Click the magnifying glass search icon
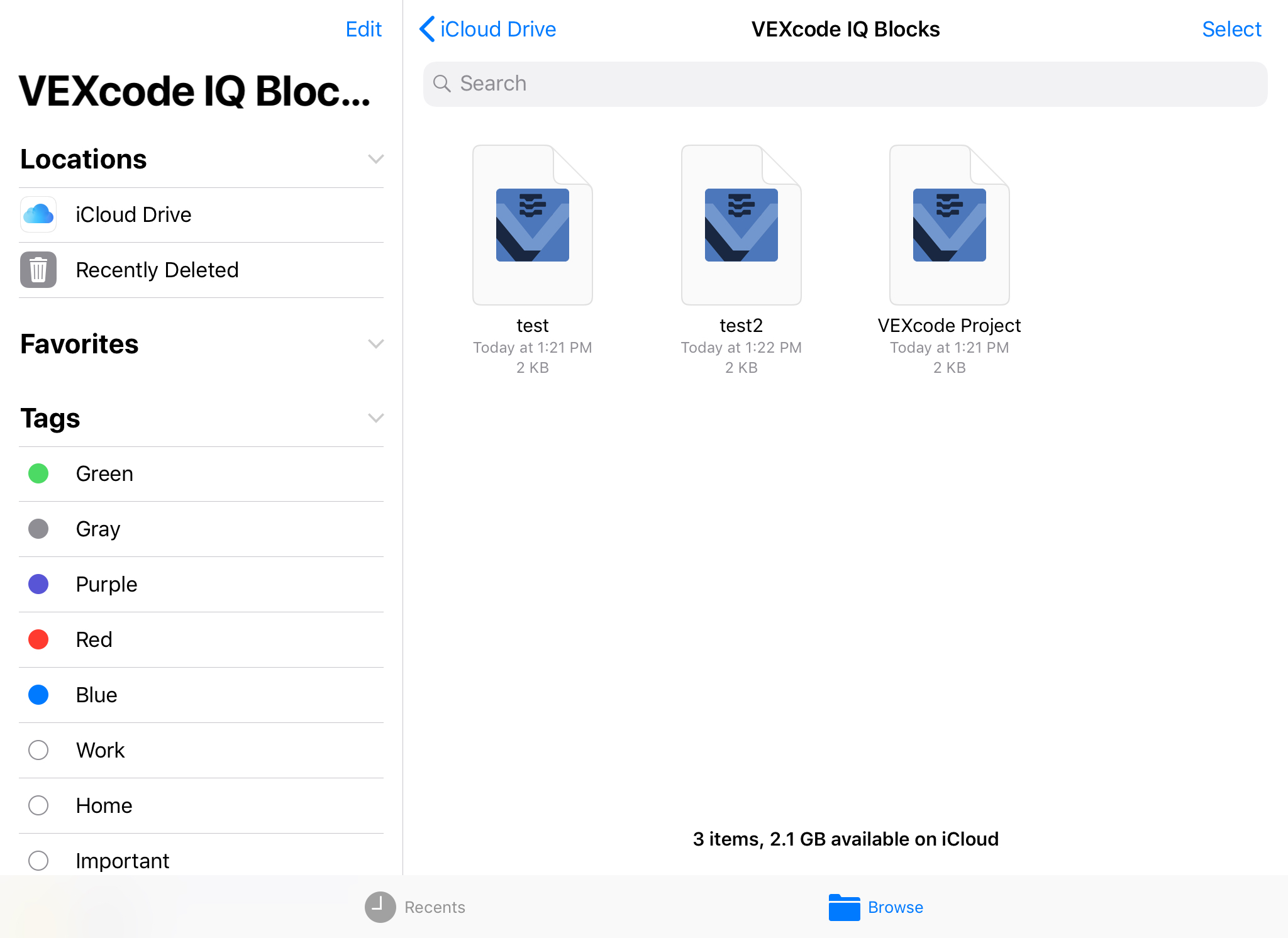The height and width of the screenshot is (938, 1288). coord(442,84)
